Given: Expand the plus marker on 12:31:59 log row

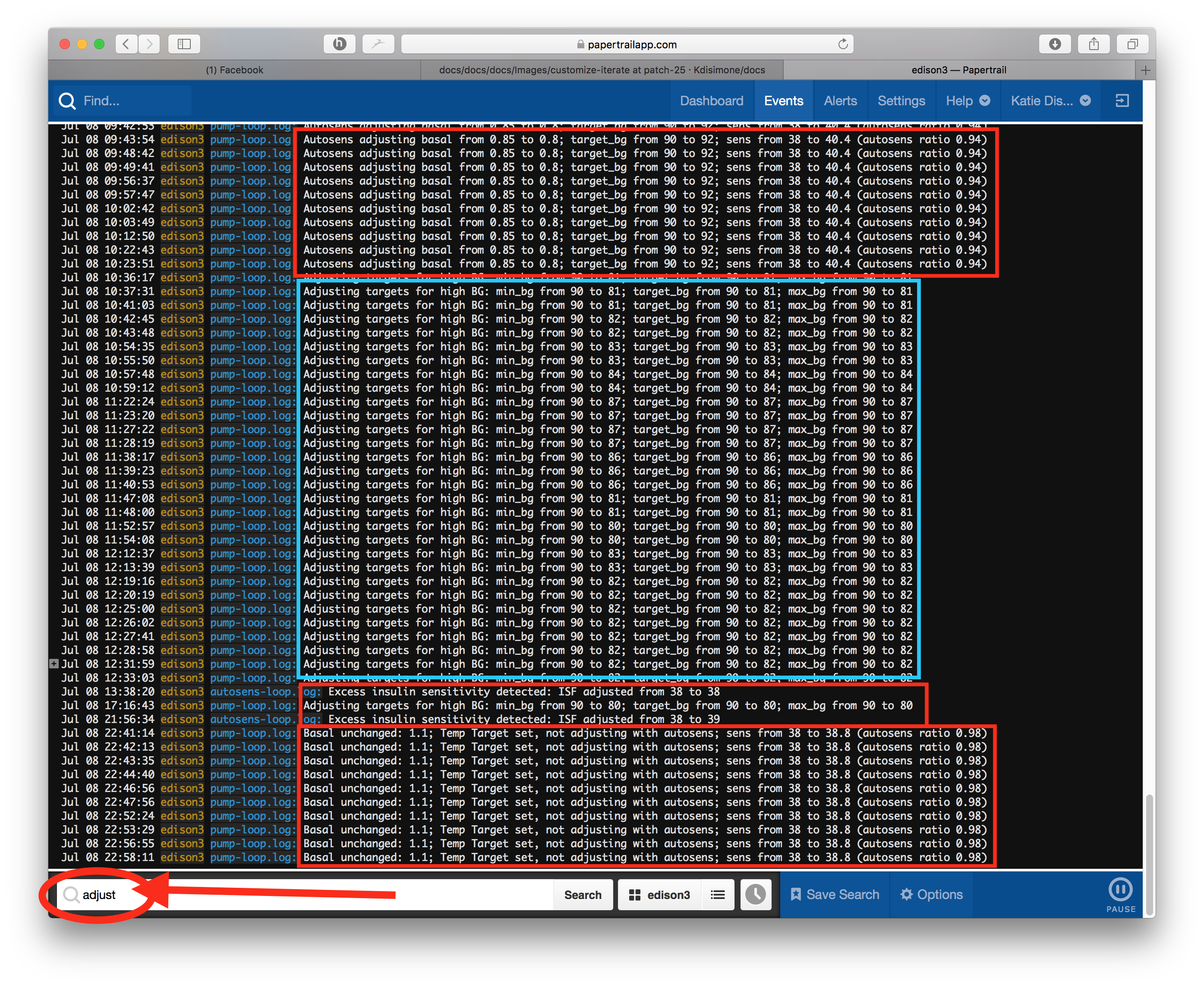Looking at the screenshot, I should click(54, 663).
